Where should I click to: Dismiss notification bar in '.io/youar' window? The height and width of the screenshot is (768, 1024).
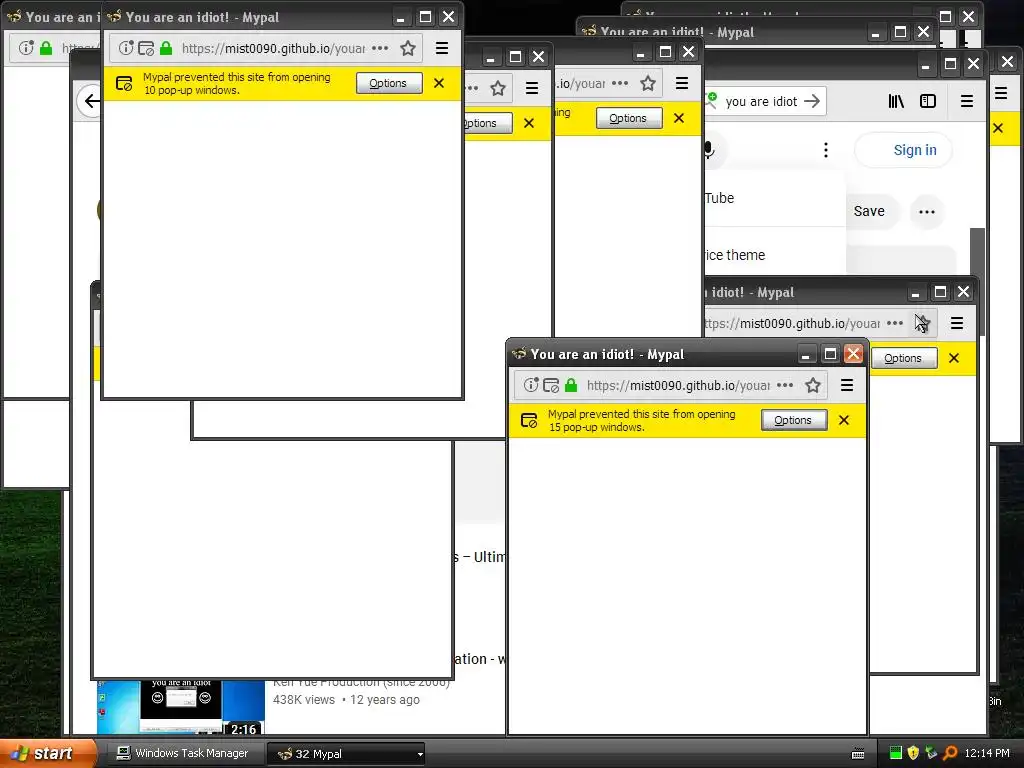tap(679, 118)
